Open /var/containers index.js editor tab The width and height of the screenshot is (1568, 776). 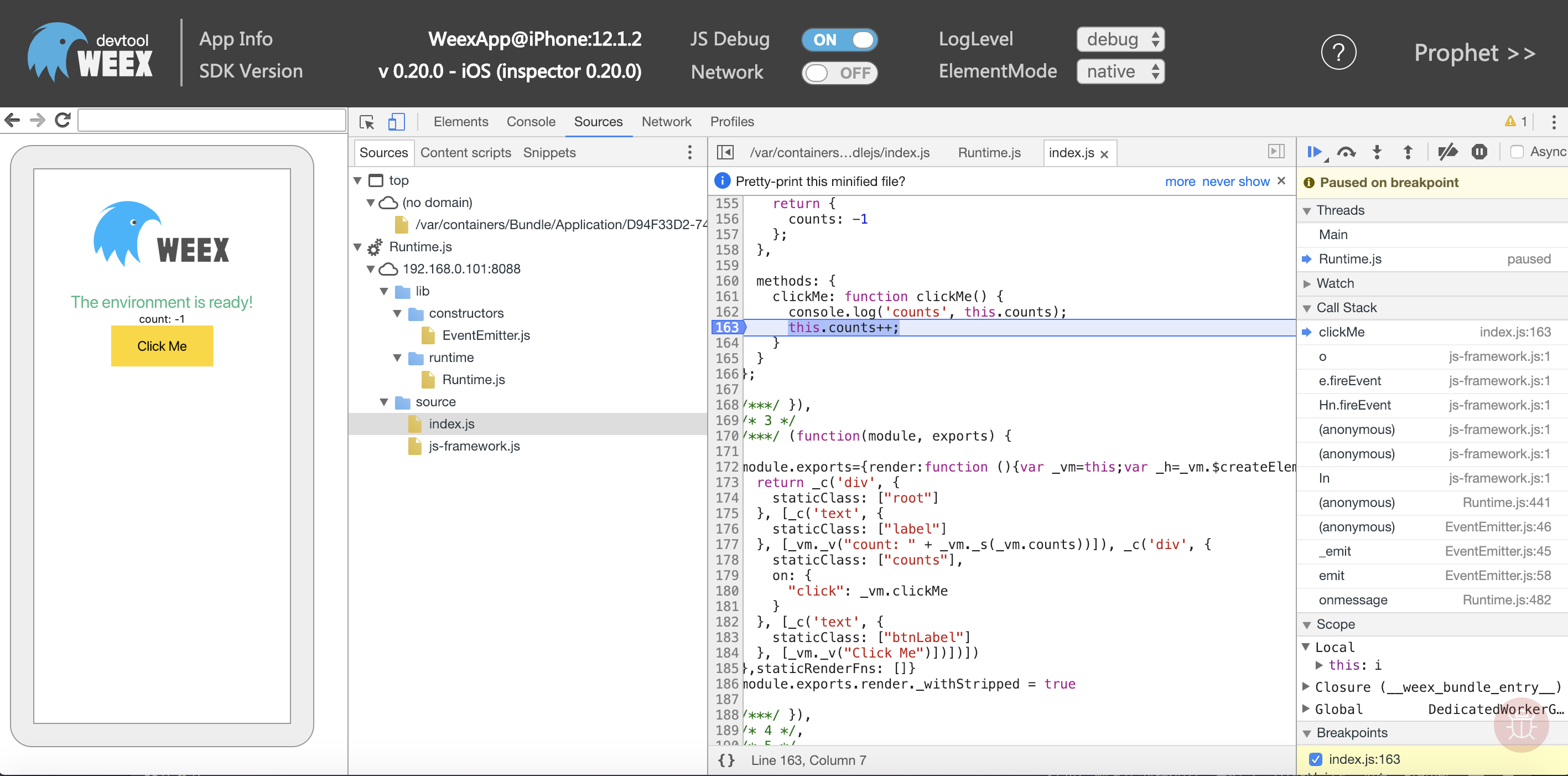(839, 152)
